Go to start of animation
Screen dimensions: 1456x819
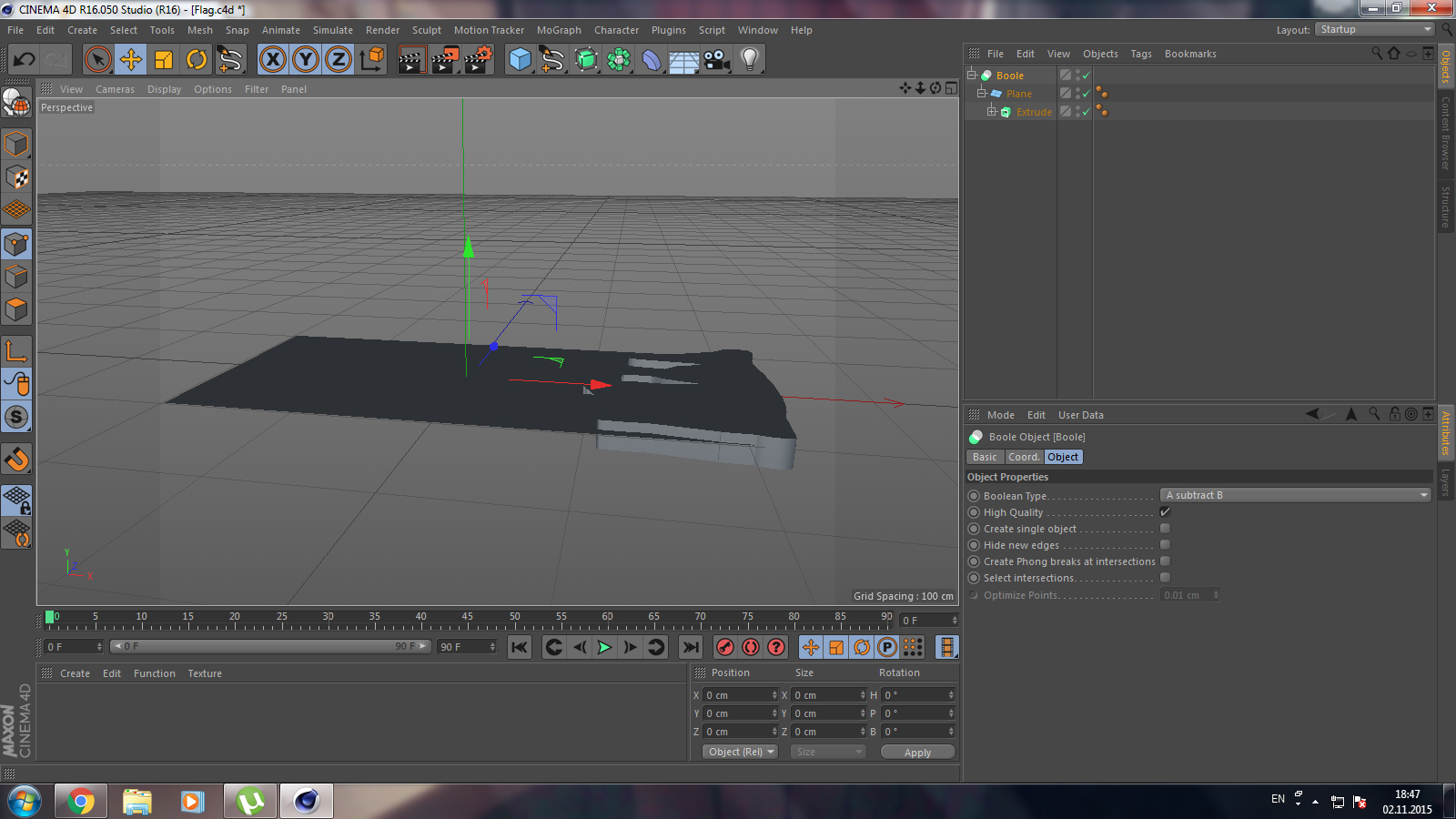click(519, 647)
